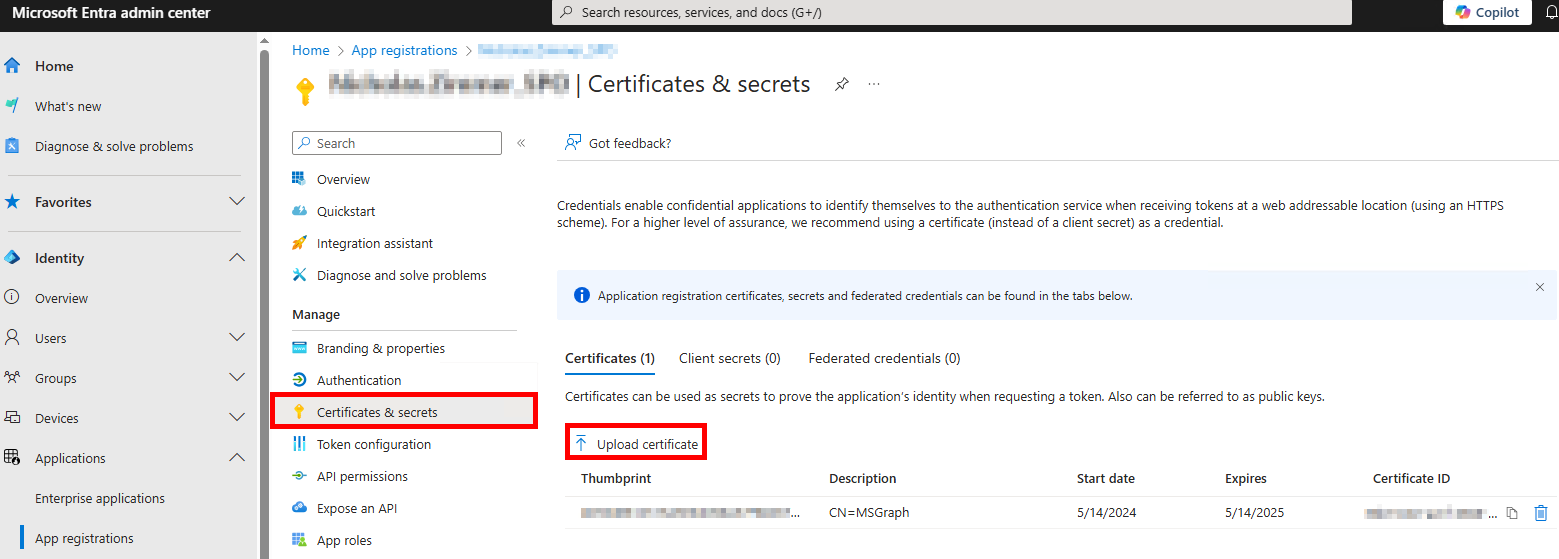Switch to the Client secrets tab
Viewport: 1559px width, 559px height.
[729, 358]
